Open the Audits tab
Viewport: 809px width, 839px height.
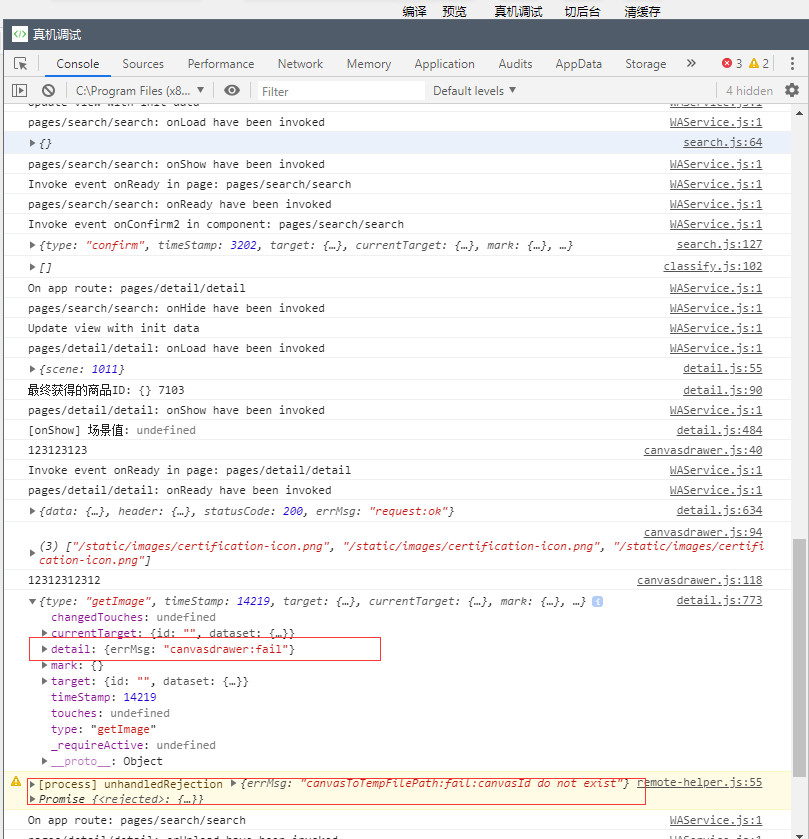[515, 64]
